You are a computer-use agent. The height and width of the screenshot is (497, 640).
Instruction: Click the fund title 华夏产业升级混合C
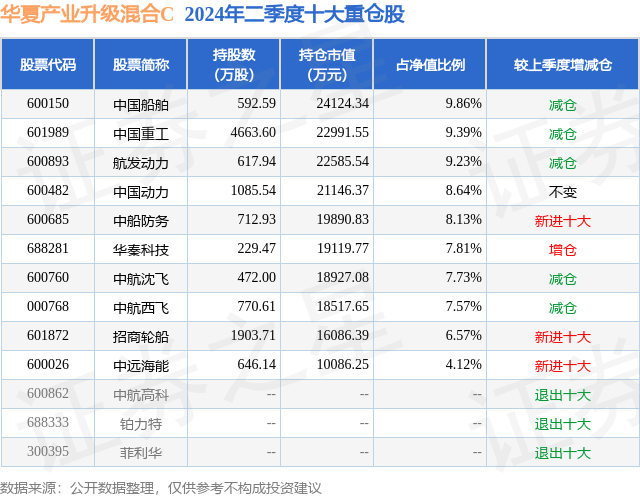pos(87,14)
